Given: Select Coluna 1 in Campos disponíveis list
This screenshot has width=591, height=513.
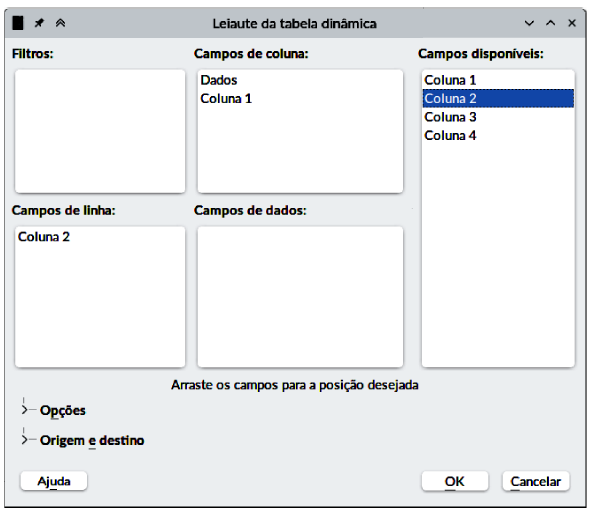Looking at the screenshot, I should pos(498,80).
